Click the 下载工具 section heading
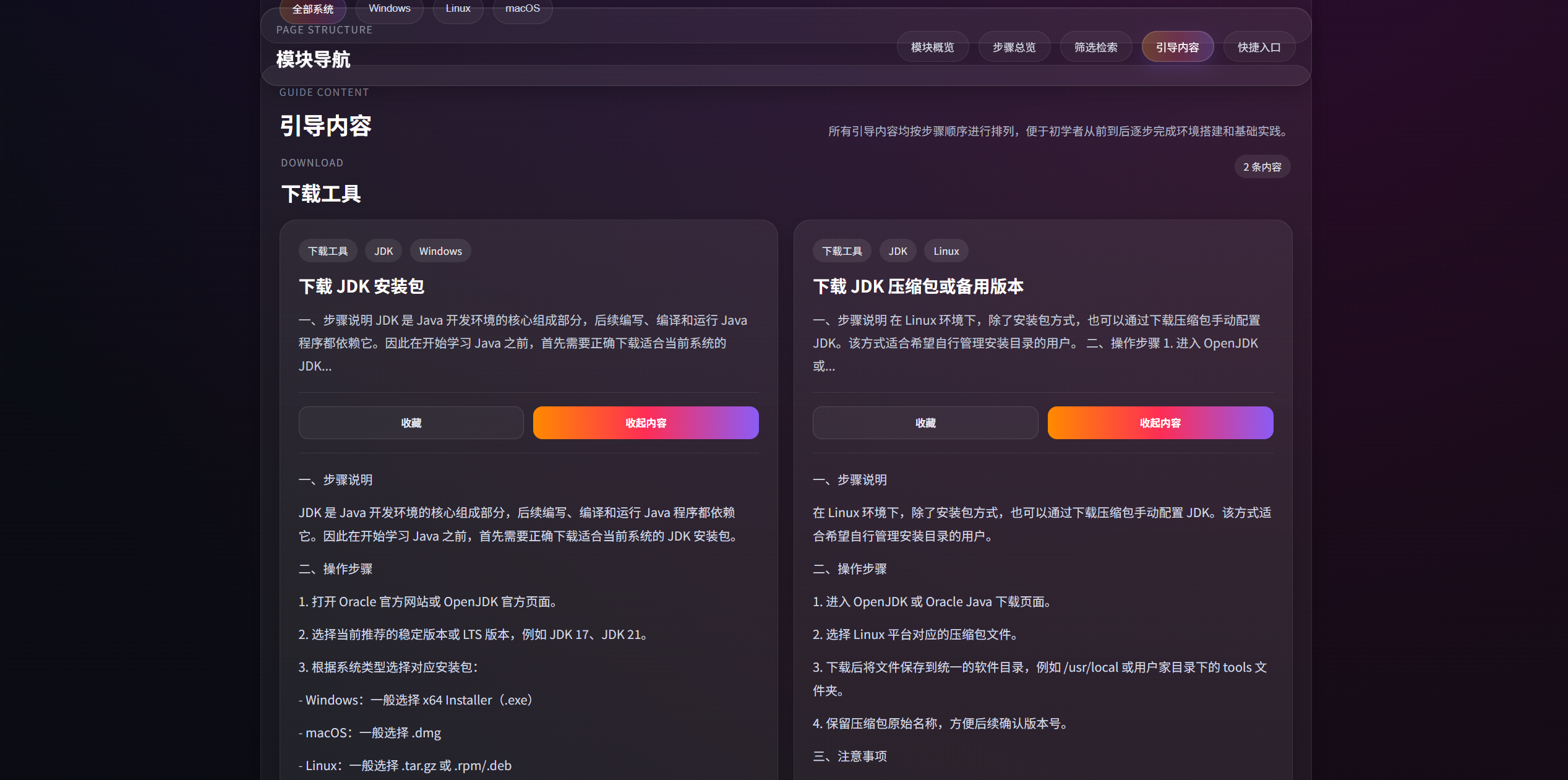The image size is (1568, 780). pos(321,194)
